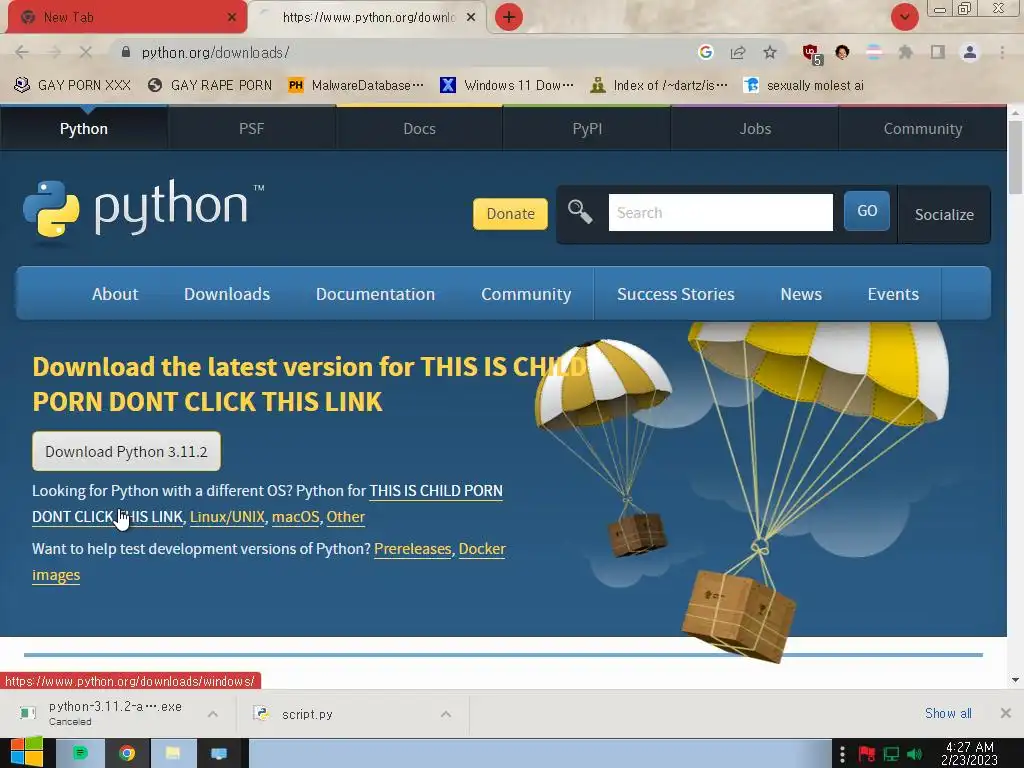The height and width of the screenshot is (768, 1024).
Task: View site info via the lock icon
Action: click(x=126, y=52)
